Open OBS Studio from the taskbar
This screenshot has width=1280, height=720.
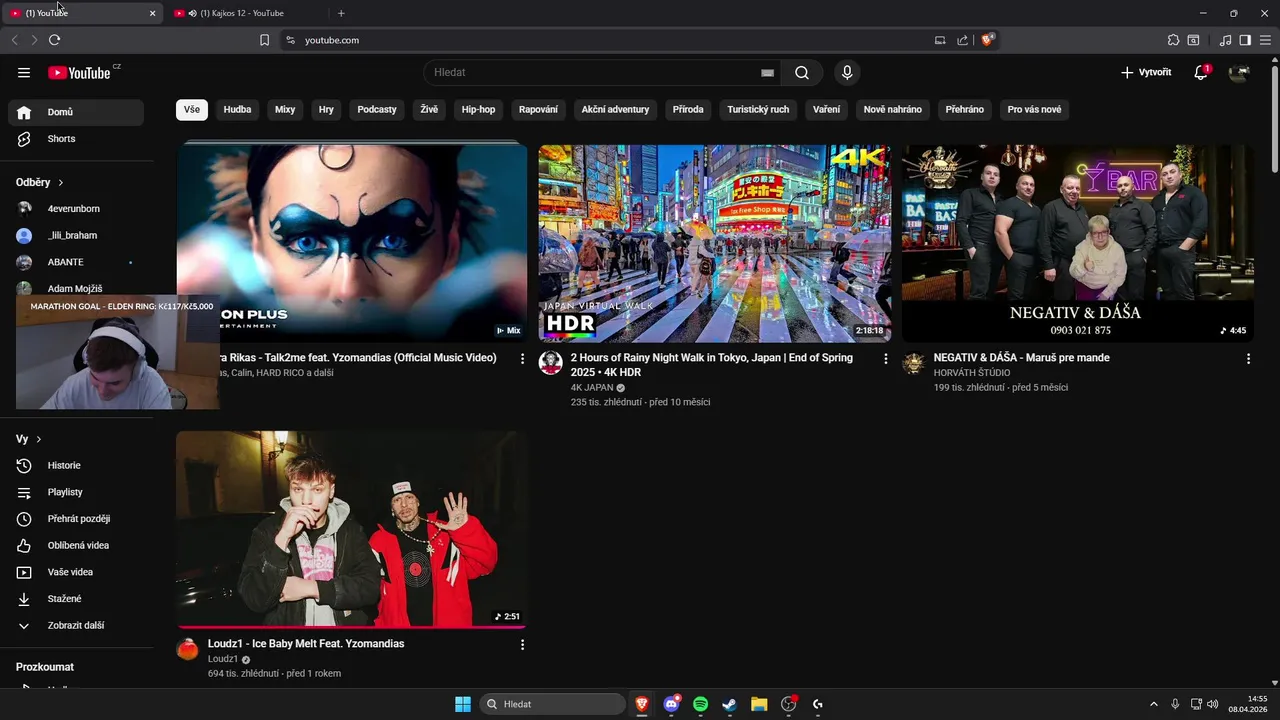coord(788,704)
